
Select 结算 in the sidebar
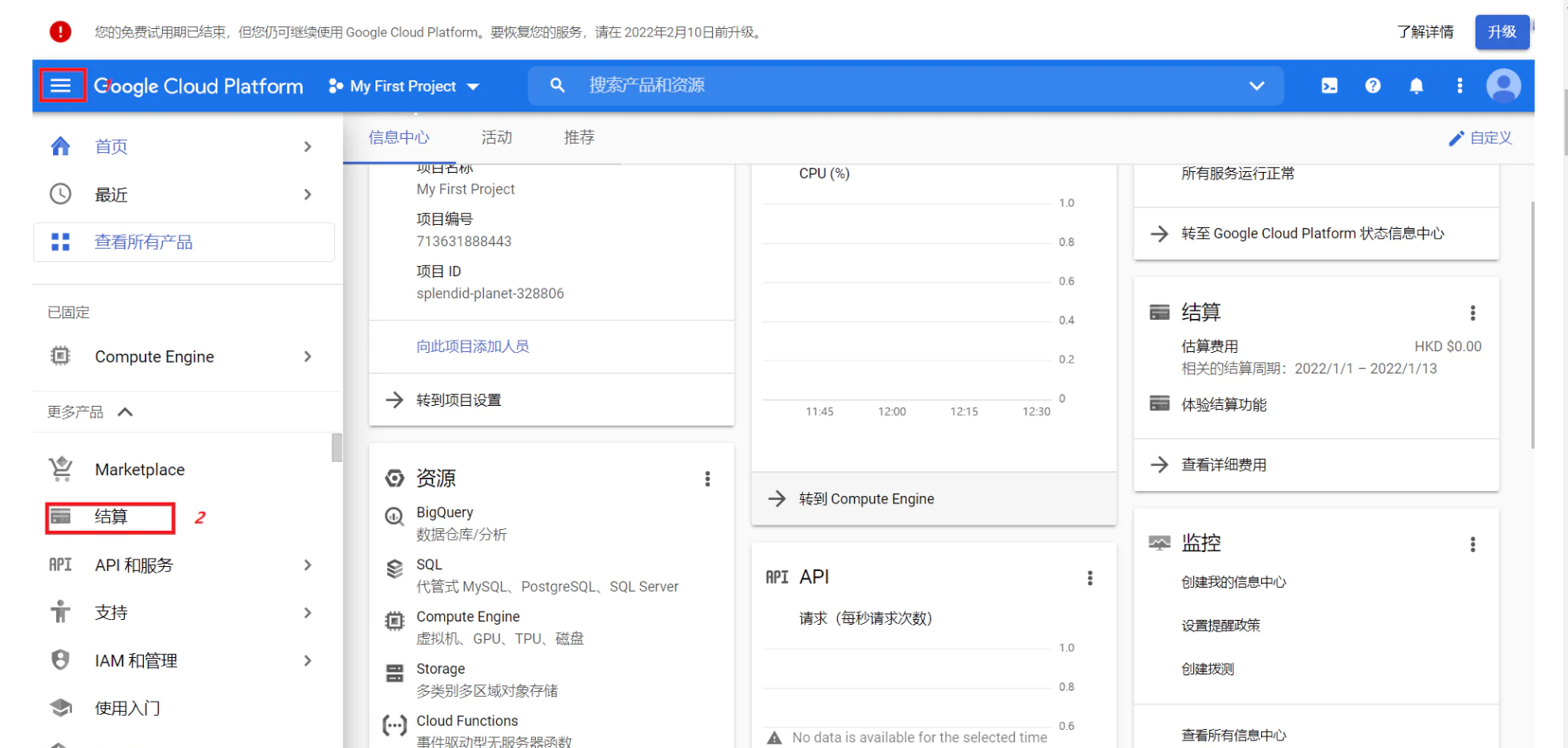pyautogui.click(x=111, y=517)
